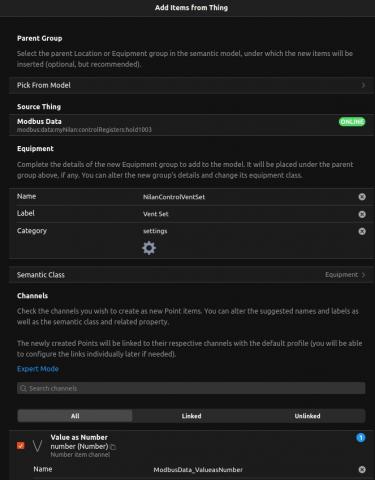This screenshot has width=375, height=480.
Task: Clear the Label field
Action: (x=362, y=214)
